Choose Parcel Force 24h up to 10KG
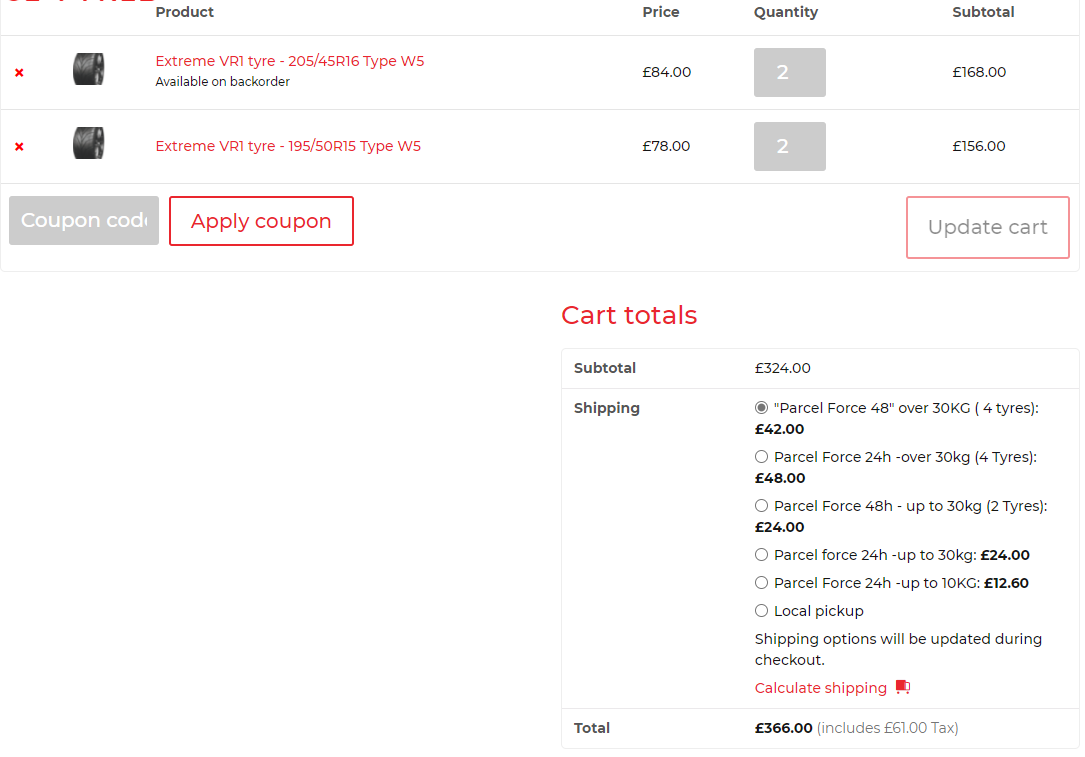Screen dimensions: 1085x757 761,583
